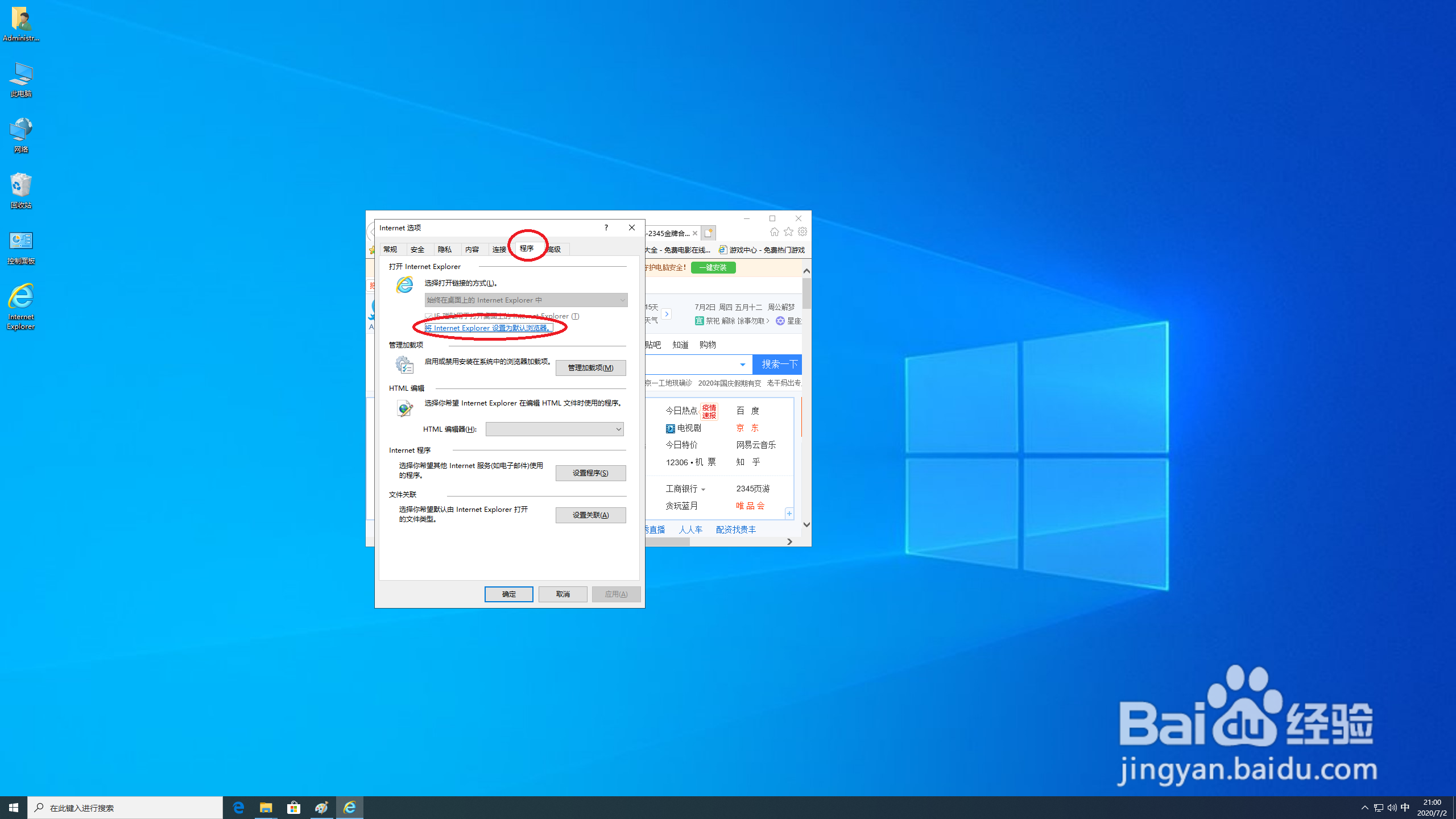
Task: Open Microsoft Store from the taskbar
Action: click(293, 807)
